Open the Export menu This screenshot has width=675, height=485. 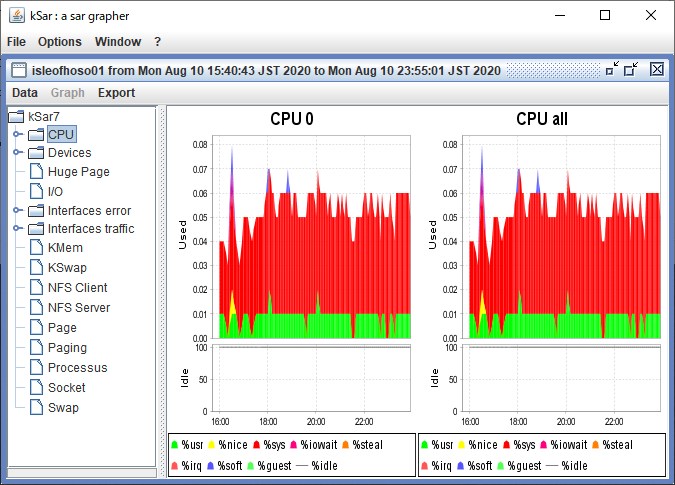pos(116,93)
